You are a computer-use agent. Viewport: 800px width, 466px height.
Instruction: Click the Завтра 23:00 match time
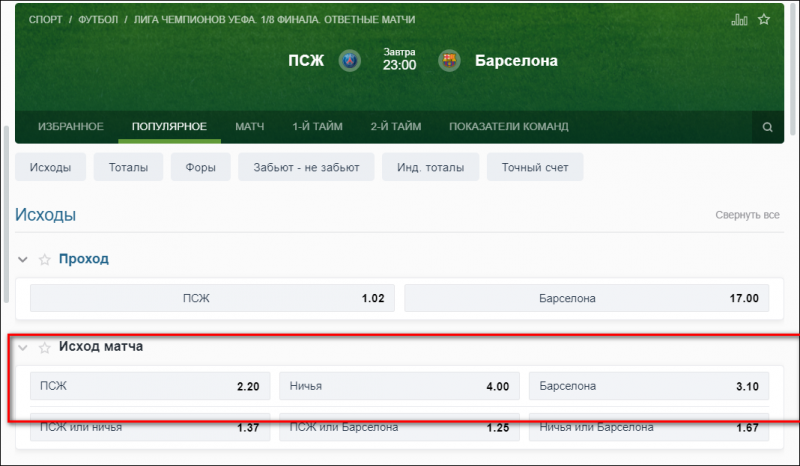[399, 60]
